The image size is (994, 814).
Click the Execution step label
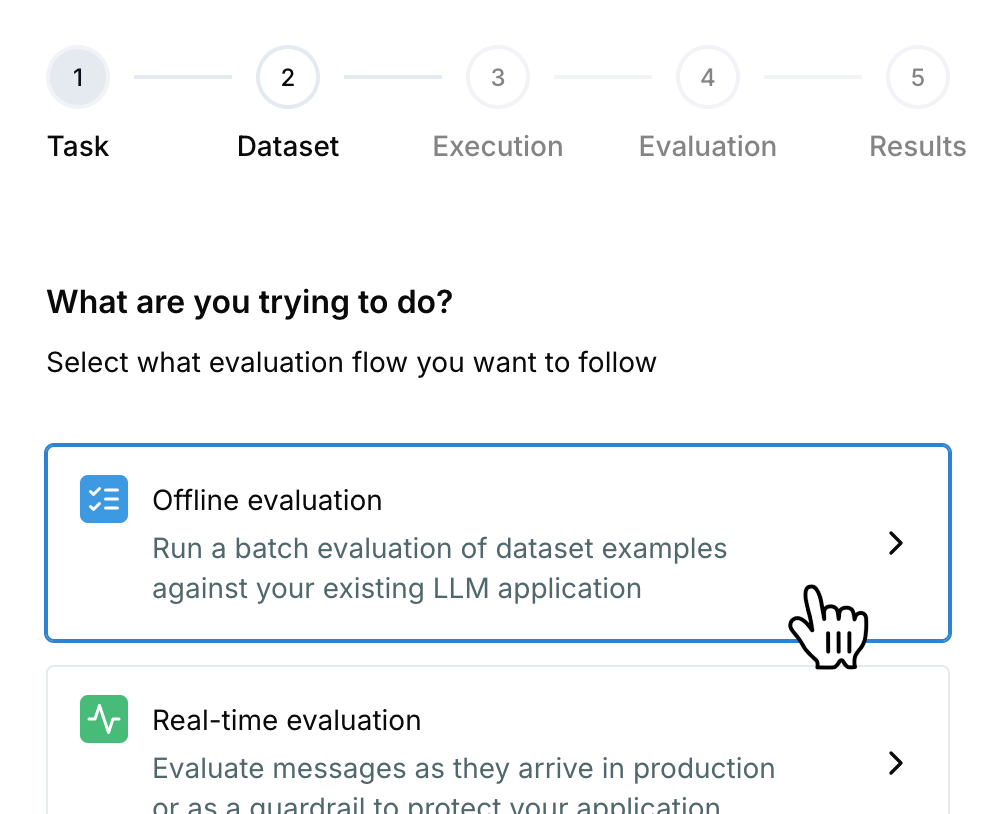(x=498, y=146)
